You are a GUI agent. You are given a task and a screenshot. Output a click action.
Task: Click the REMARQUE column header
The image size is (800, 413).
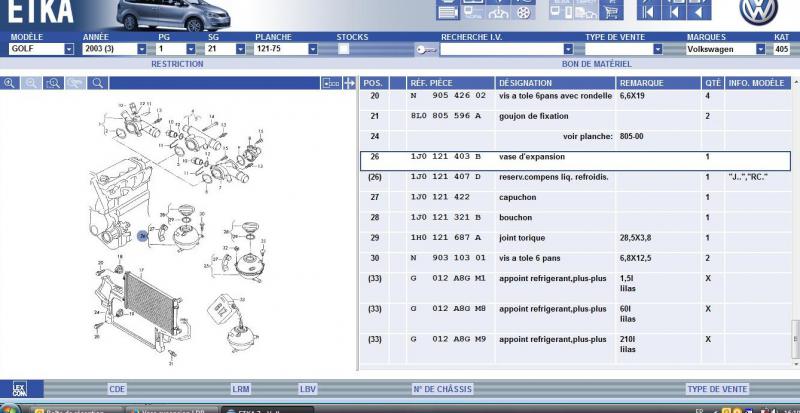coord(658,83)
